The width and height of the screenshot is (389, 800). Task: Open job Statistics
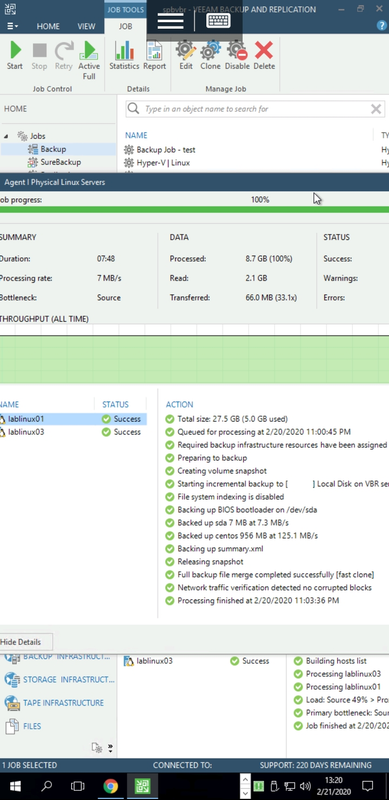pos(124,56)
